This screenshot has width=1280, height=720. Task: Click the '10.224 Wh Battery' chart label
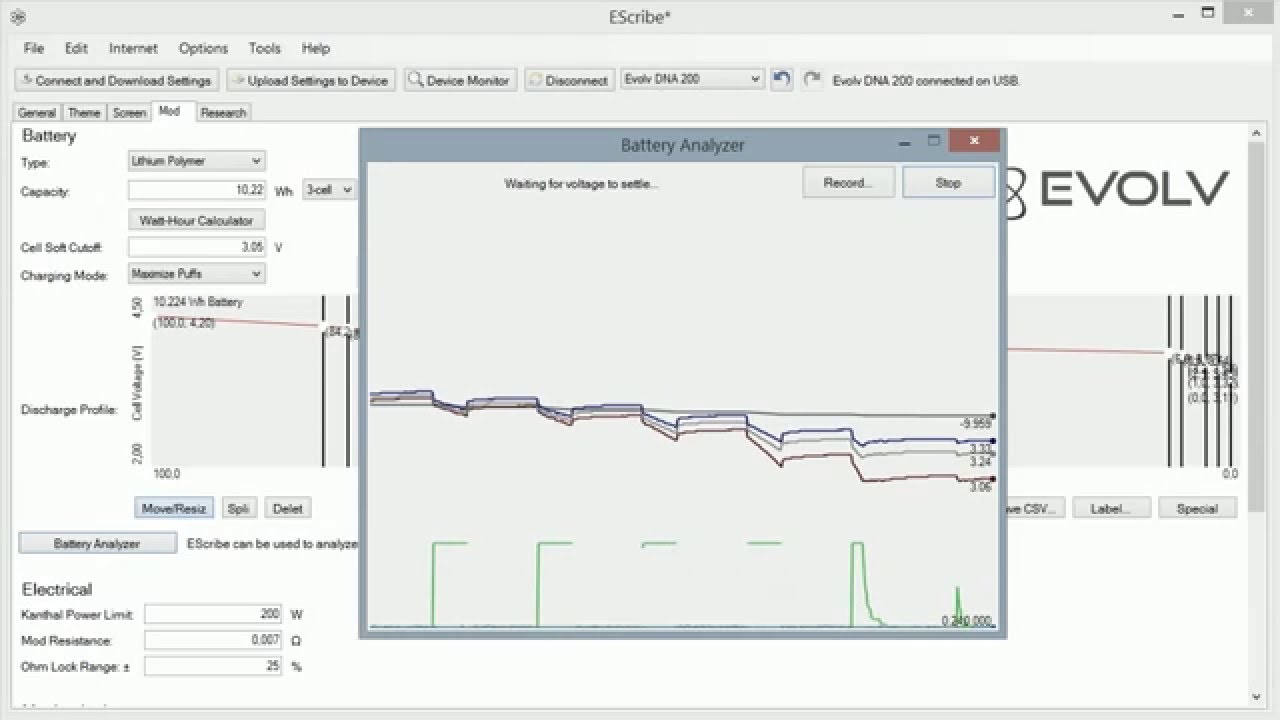198,302
